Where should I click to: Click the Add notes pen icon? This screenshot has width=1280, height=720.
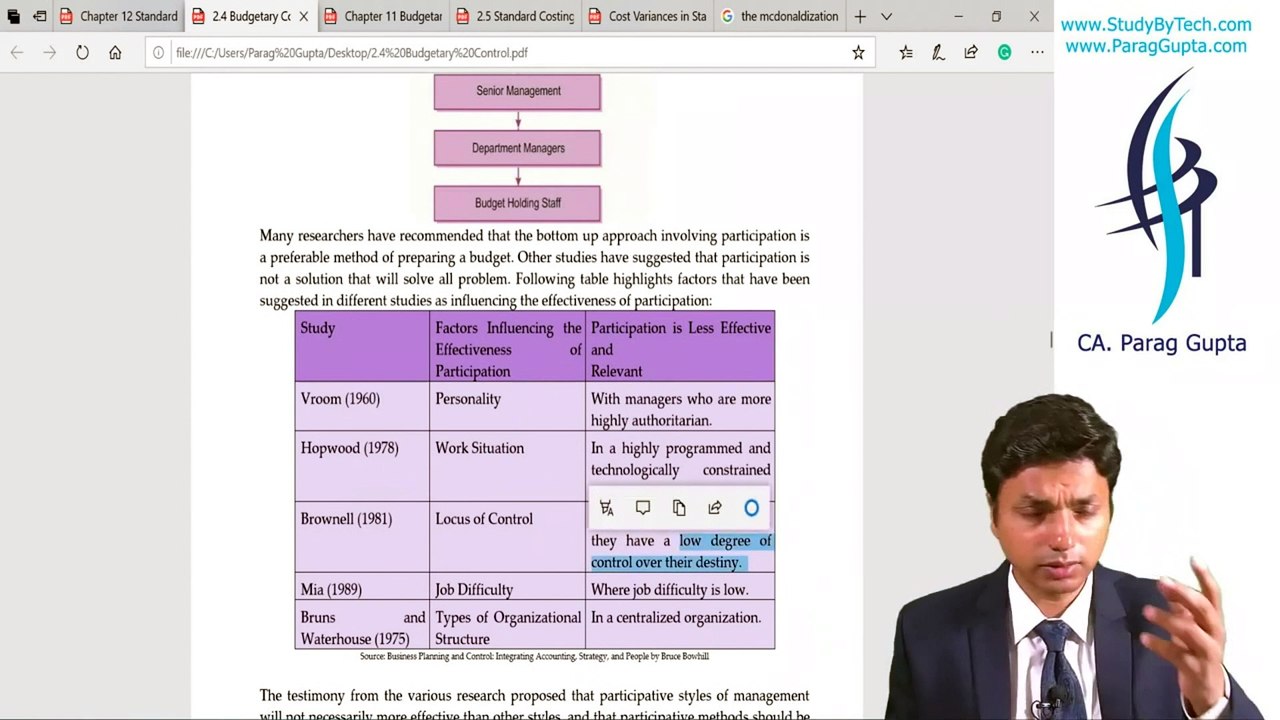(938, 53)
